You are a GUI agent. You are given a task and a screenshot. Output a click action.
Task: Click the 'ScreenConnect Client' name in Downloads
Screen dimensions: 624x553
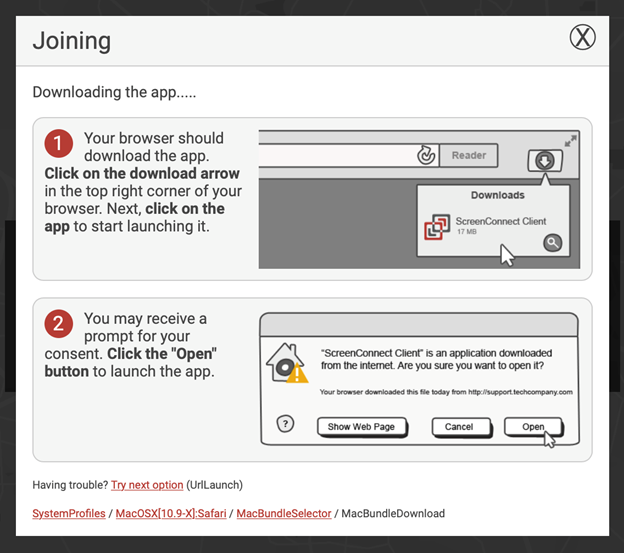[501, 221]
